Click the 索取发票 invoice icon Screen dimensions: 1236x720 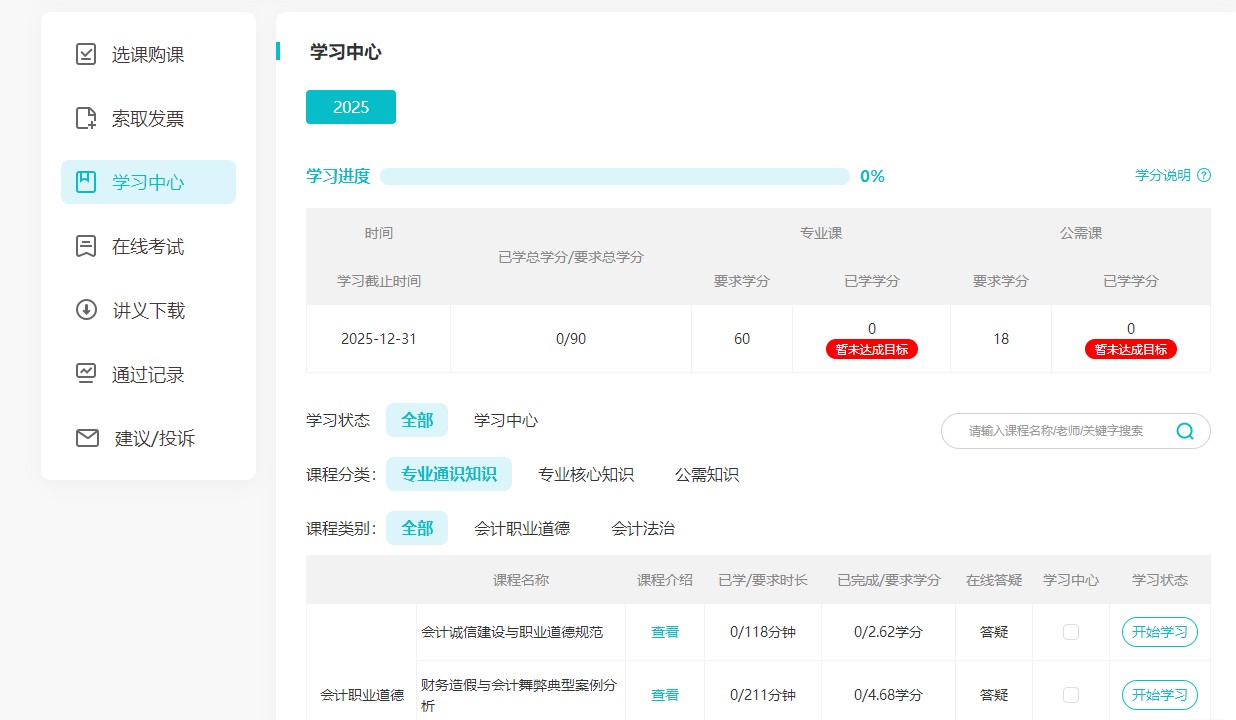coord(87,119)
